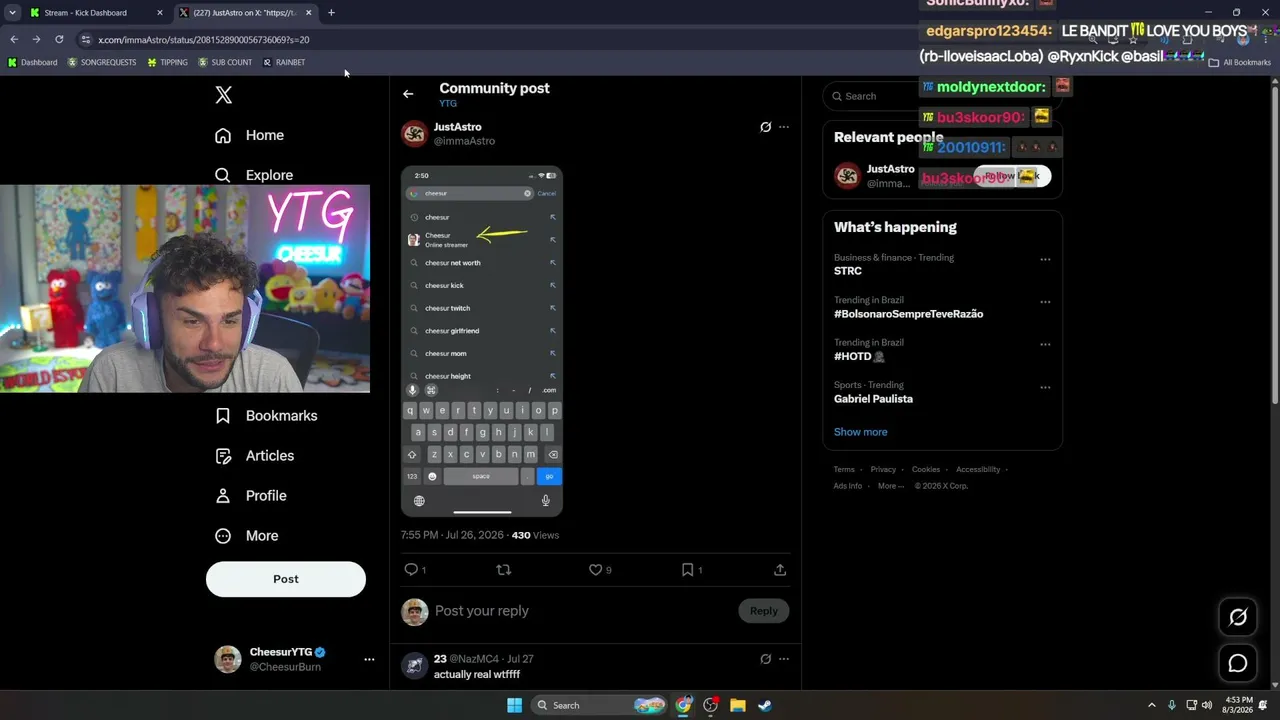Open JustAstro's avatar on the post

(414, 134)
